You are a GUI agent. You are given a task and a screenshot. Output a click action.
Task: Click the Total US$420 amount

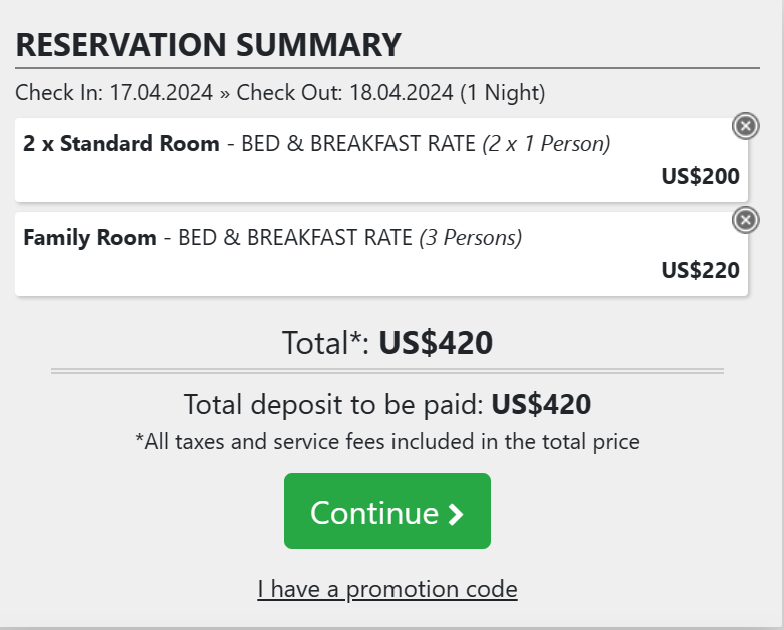(435, 343)
